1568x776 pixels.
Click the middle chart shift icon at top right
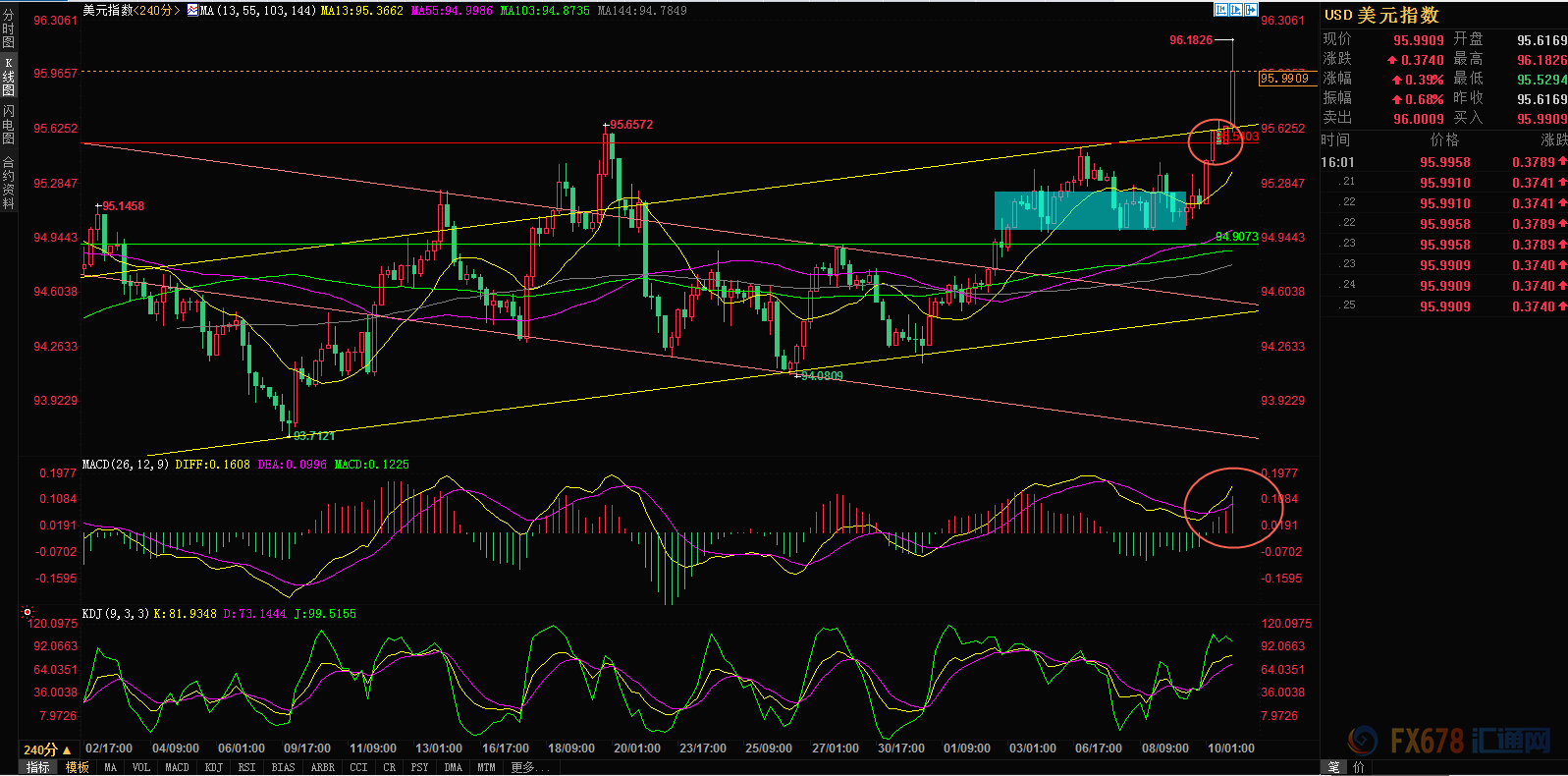1236,10
